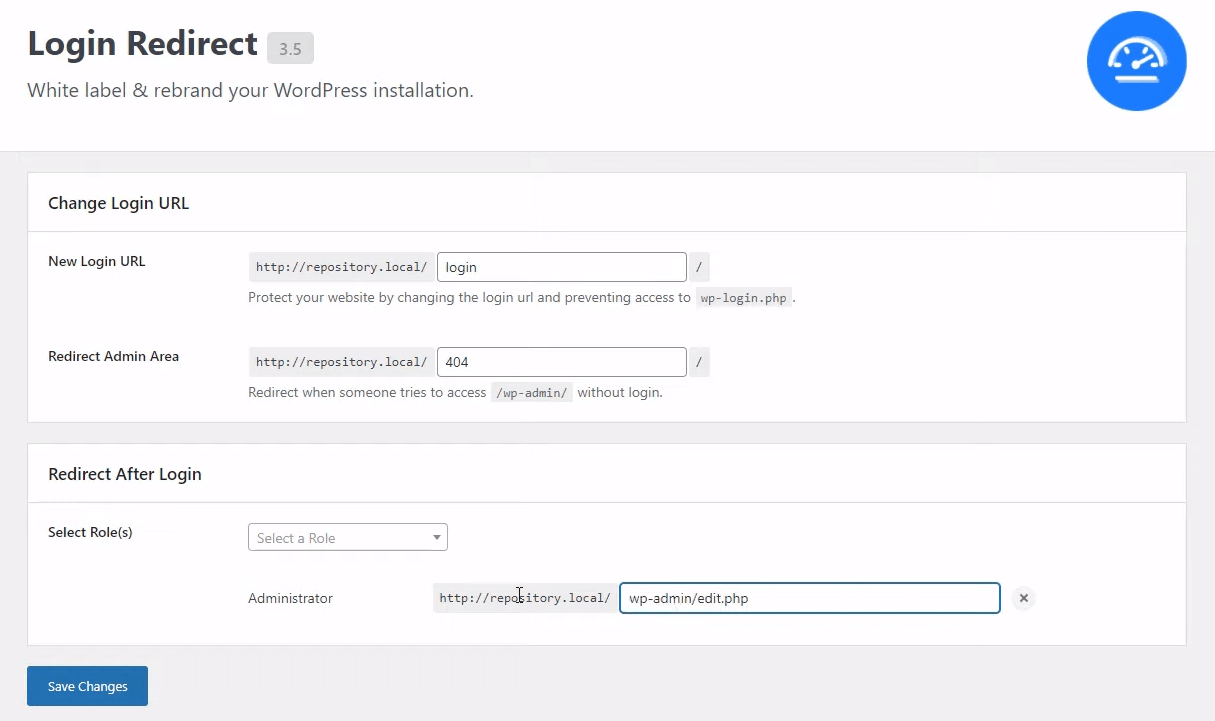Select the New Login URL input field
Viewport: 1215px width, 721px height.
pos(561,266)
